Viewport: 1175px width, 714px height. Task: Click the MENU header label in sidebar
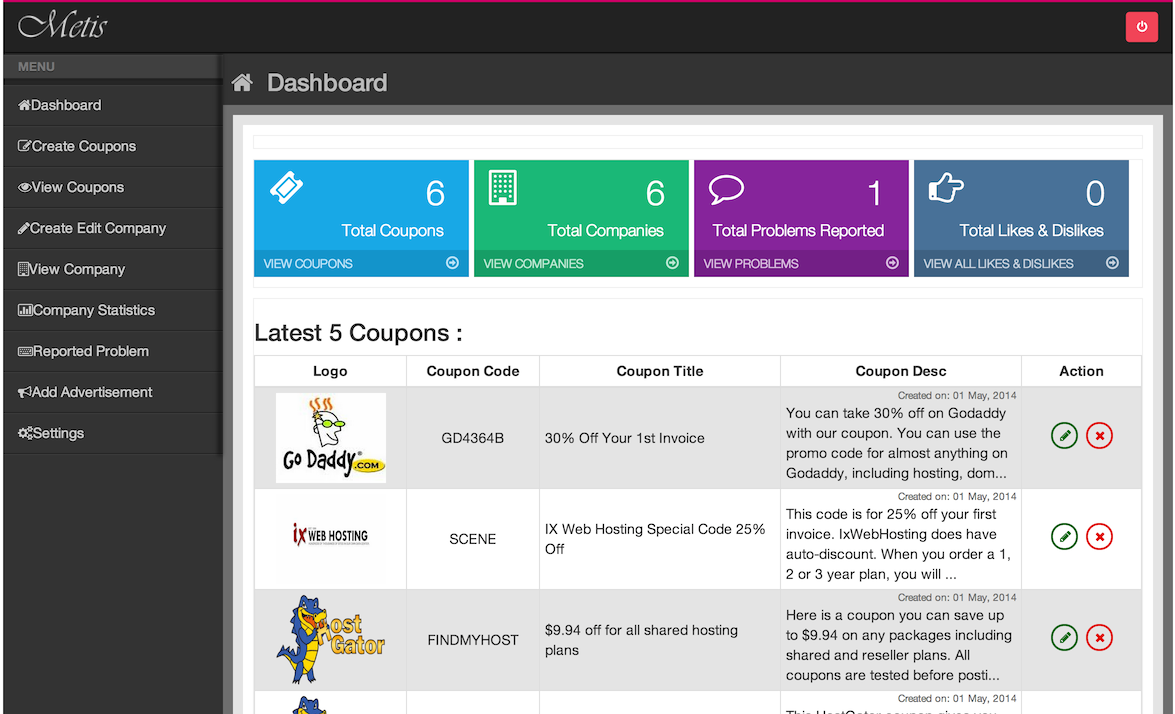point(36,67)
